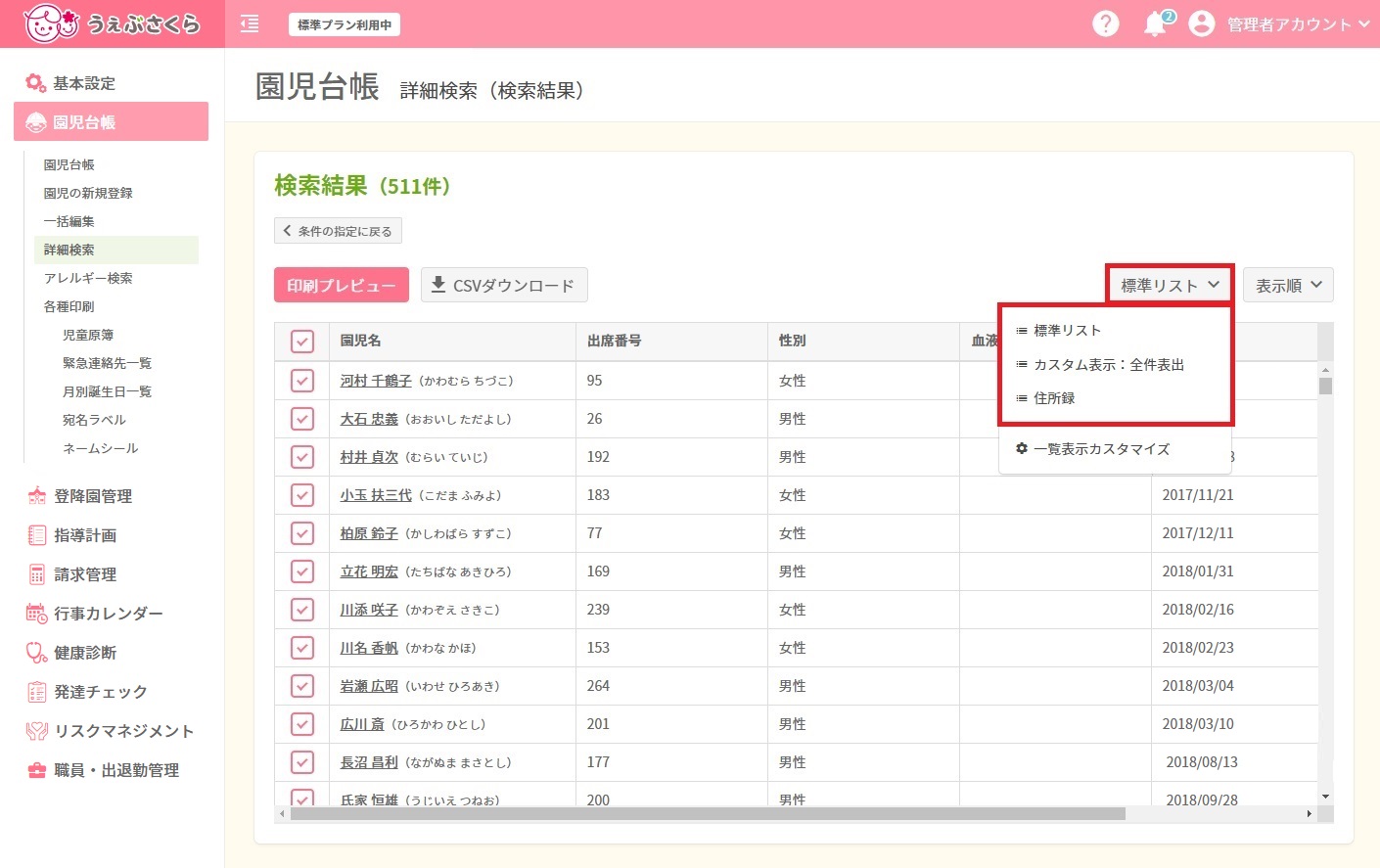Click the 出席番号 column header

click(671, 342)
